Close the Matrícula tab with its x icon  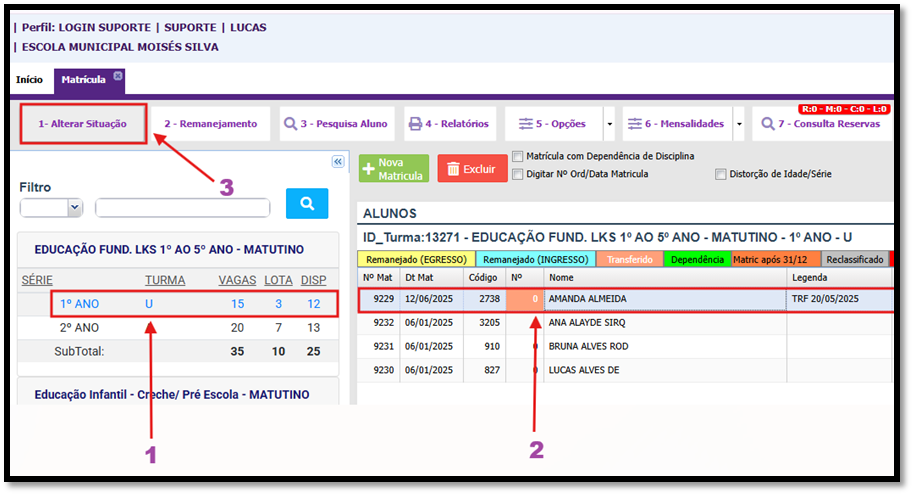pyautogui.click(x=117, y=76)
